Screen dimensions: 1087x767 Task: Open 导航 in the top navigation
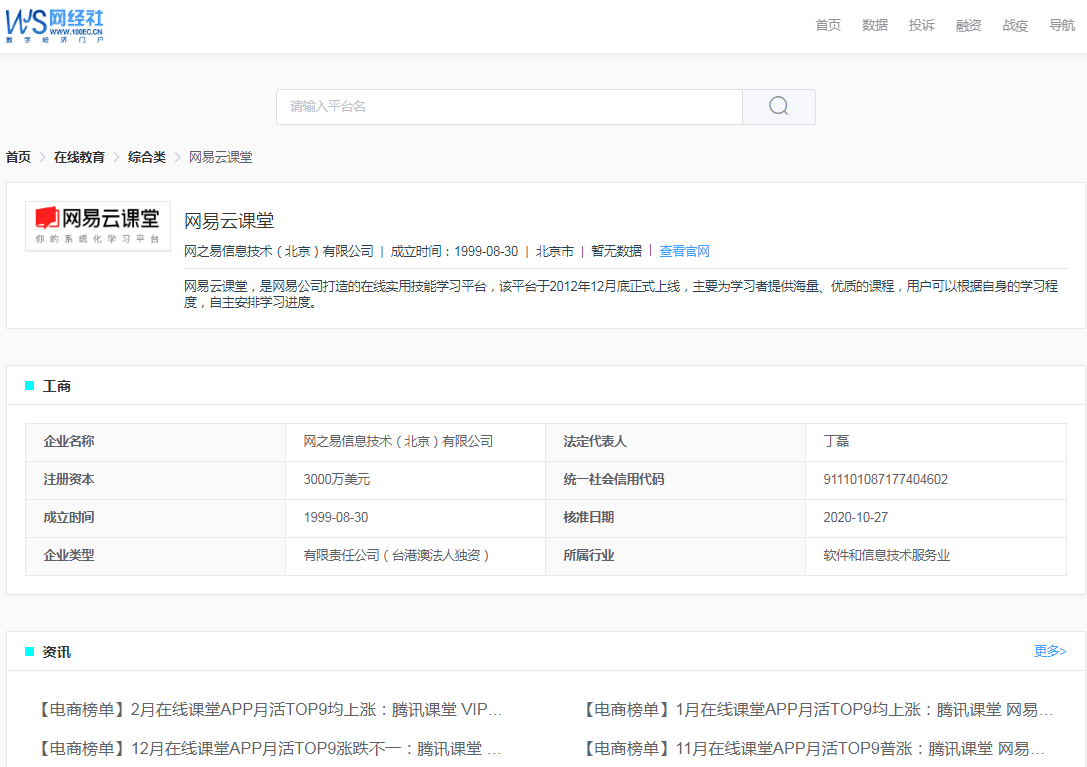(1061, 26)
